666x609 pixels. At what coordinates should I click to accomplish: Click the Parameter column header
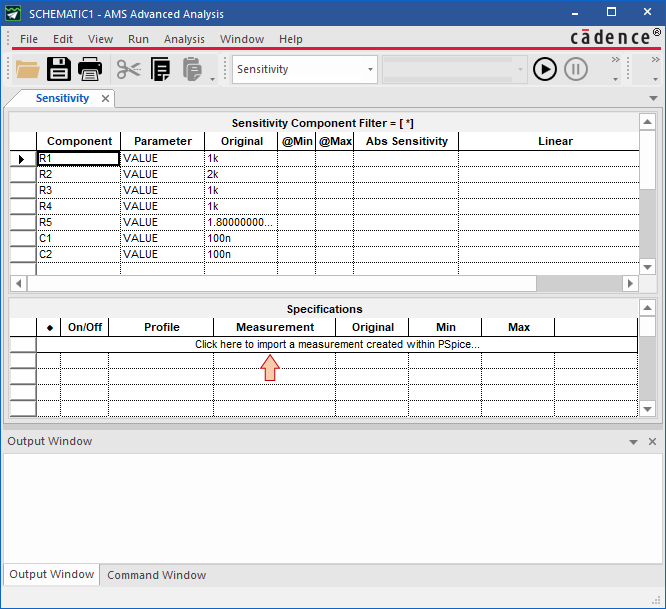(163, 141)
